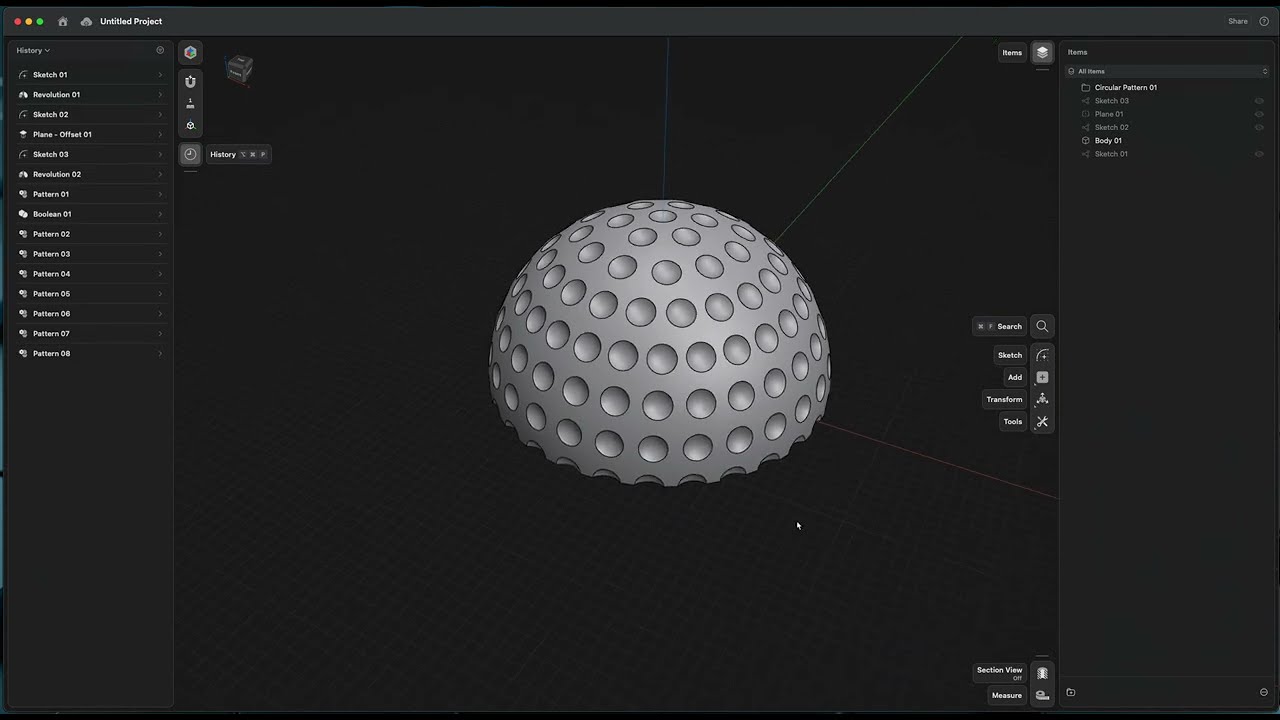Click the Plane - Offset 01 step icon
This screenshot has height=720, width=1280.
[23, 134]
